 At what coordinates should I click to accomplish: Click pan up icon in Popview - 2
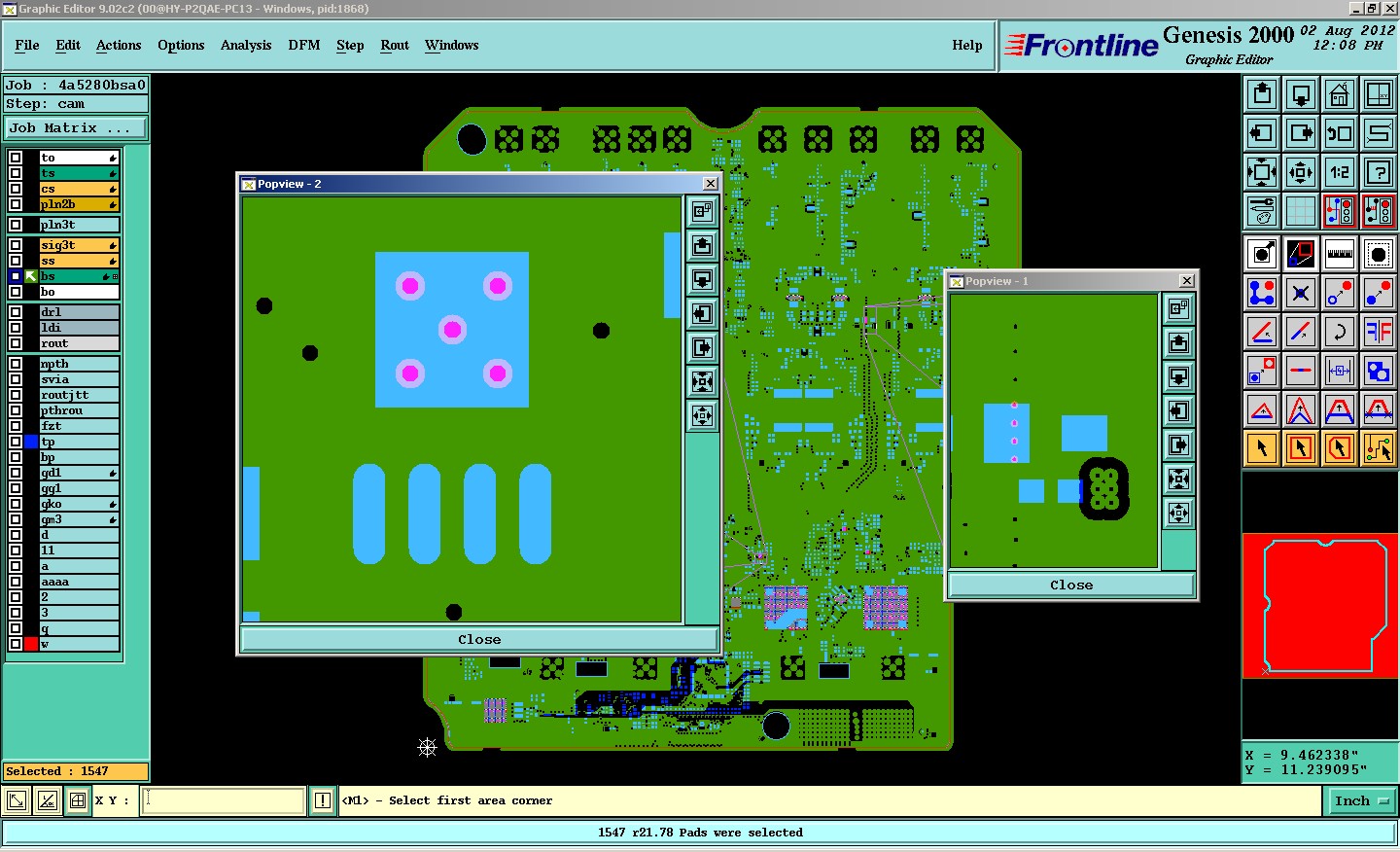702,246
